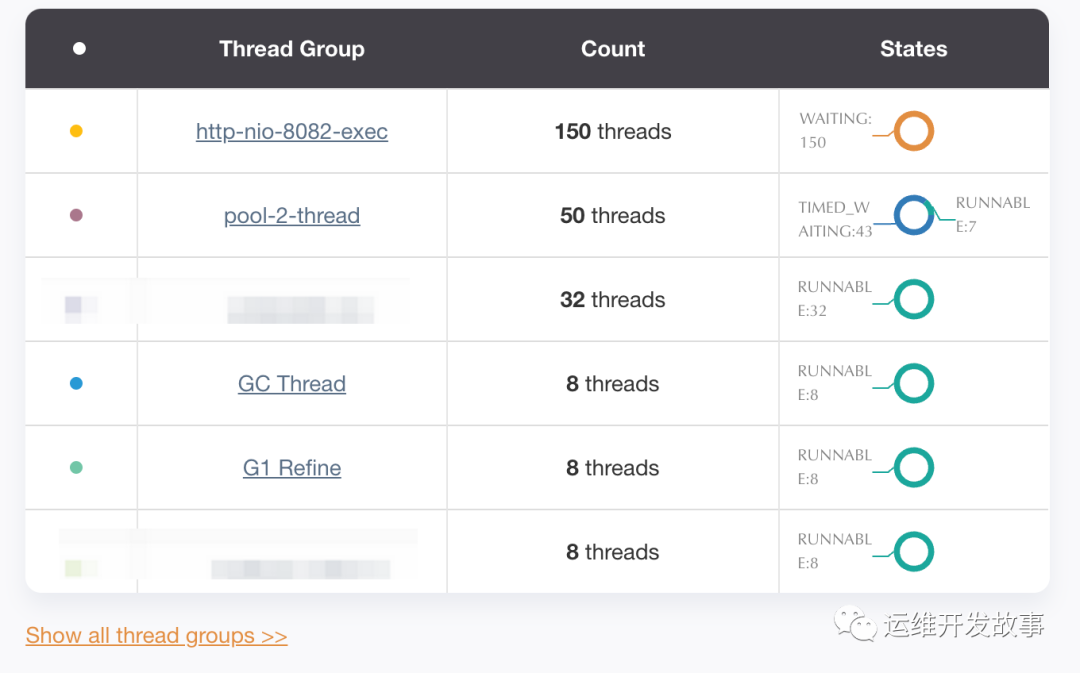Image resolution: width=1080 pixels, height=673 pixels.
Task: Click the white dot in table header
Action: [79, 49]
